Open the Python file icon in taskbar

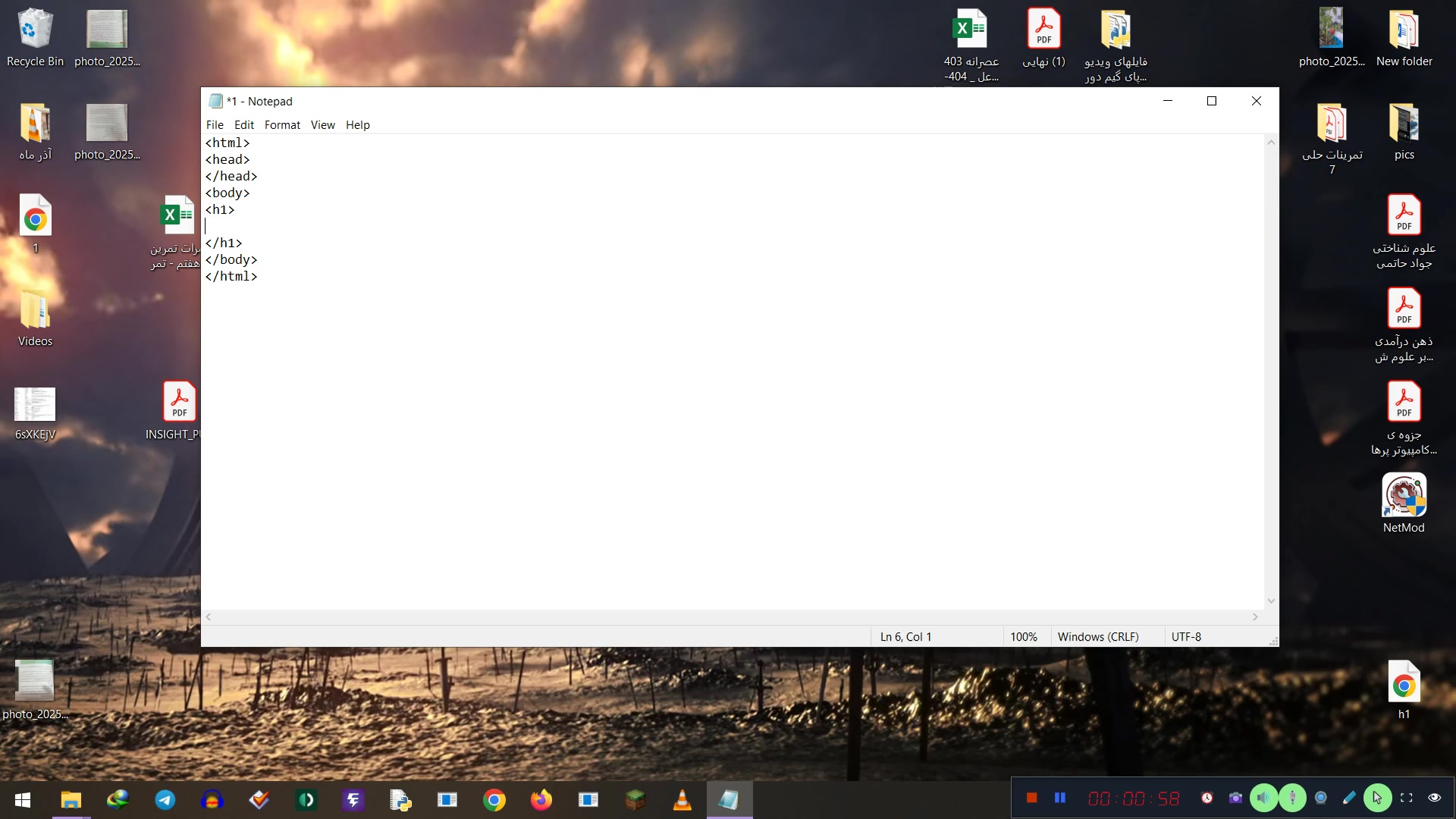pyautogui.click(x=400, y=800)
